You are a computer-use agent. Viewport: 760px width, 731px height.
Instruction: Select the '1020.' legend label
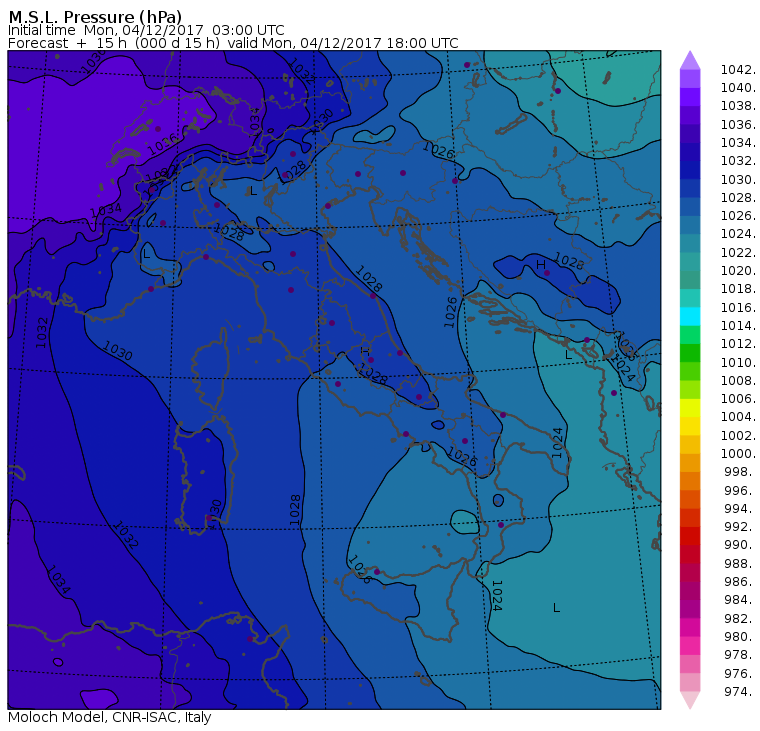tap(738, 270)
